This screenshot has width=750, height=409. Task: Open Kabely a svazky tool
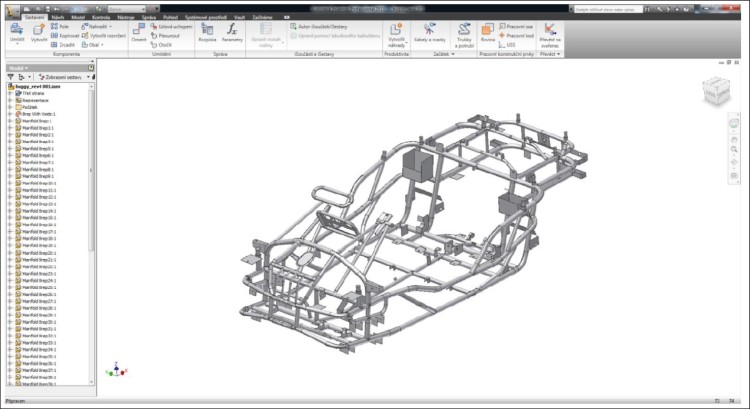428,34
